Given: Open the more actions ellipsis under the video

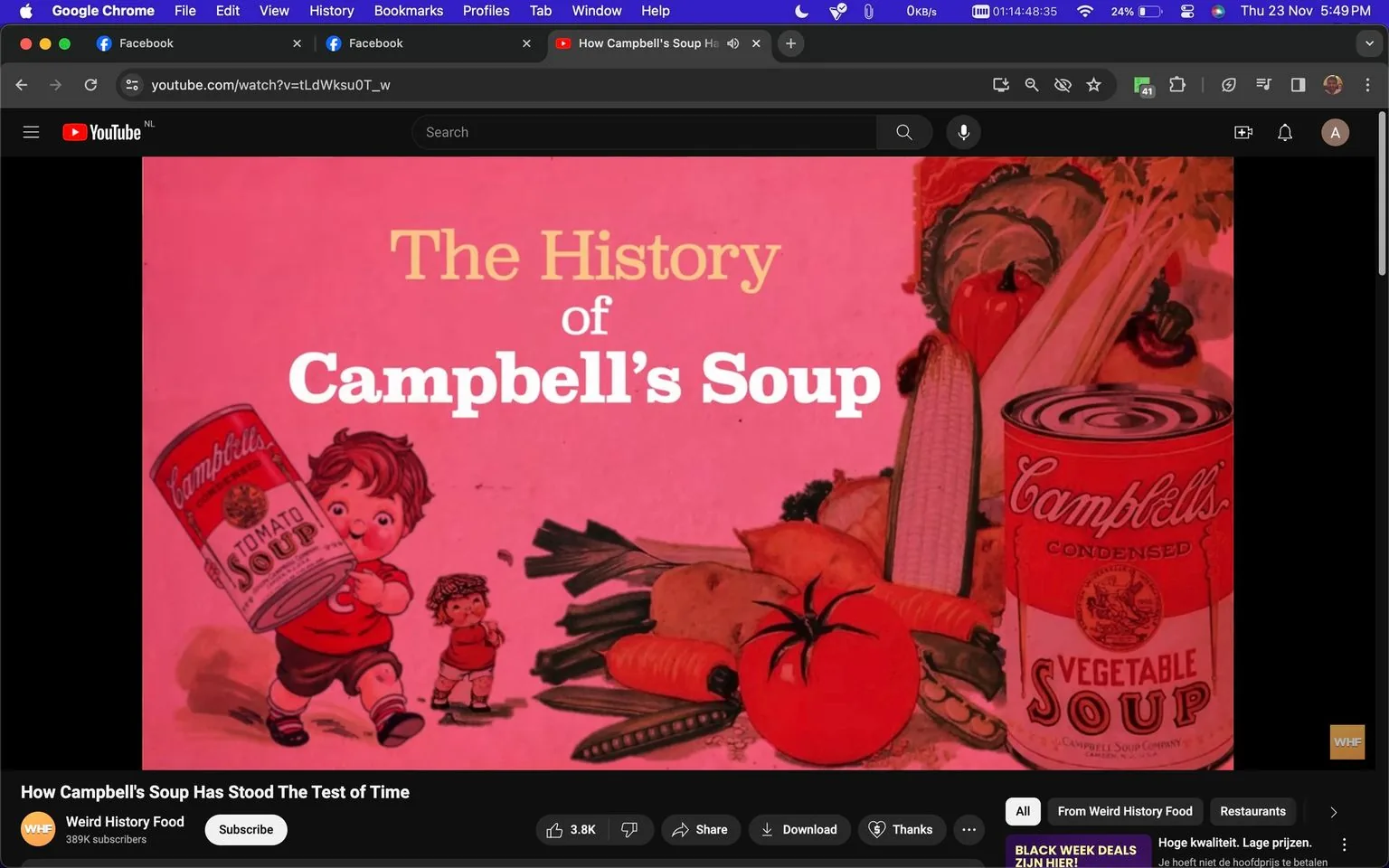Looking at the screenshot, I should (969, 829).
